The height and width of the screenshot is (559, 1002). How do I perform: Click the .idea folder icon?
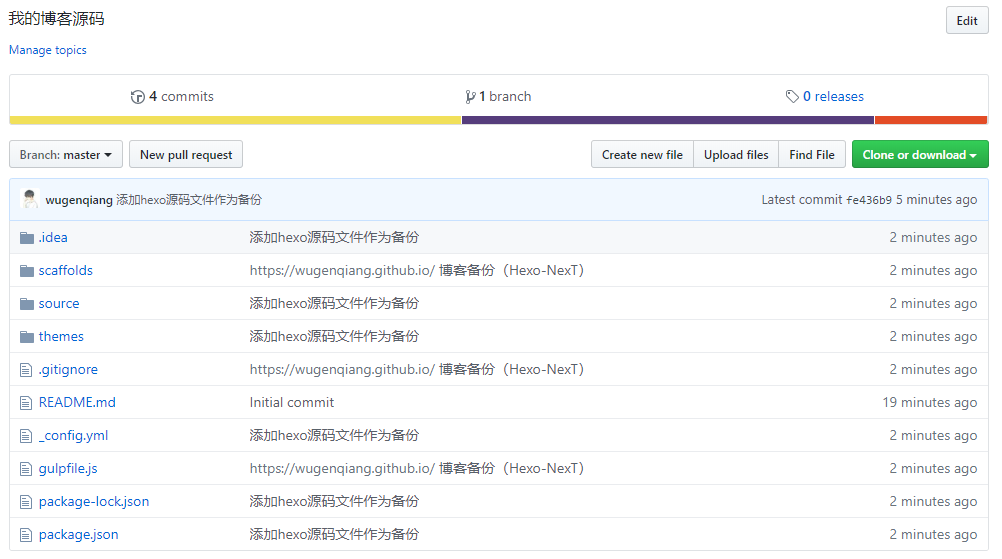pos(27,238)
